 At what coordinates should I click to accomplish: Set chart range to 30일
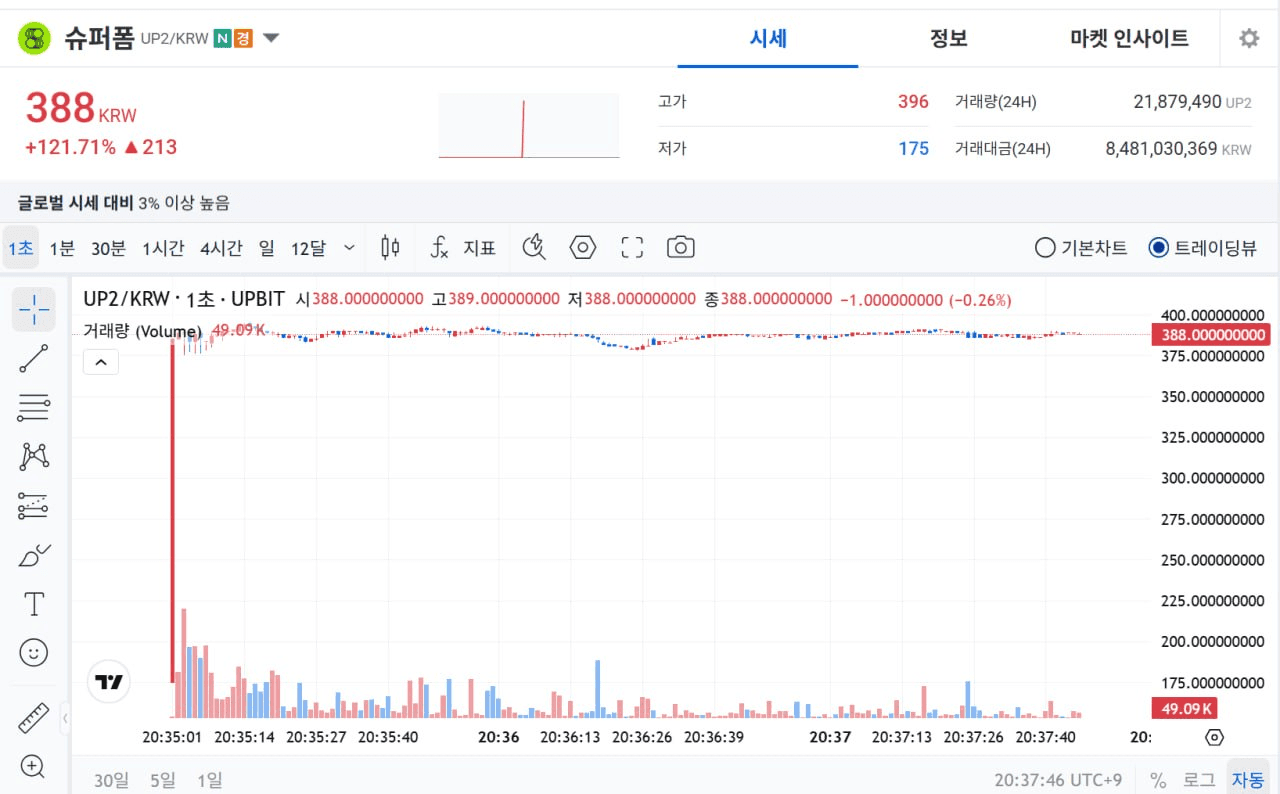pyautogui.click(x=111, y=780)
